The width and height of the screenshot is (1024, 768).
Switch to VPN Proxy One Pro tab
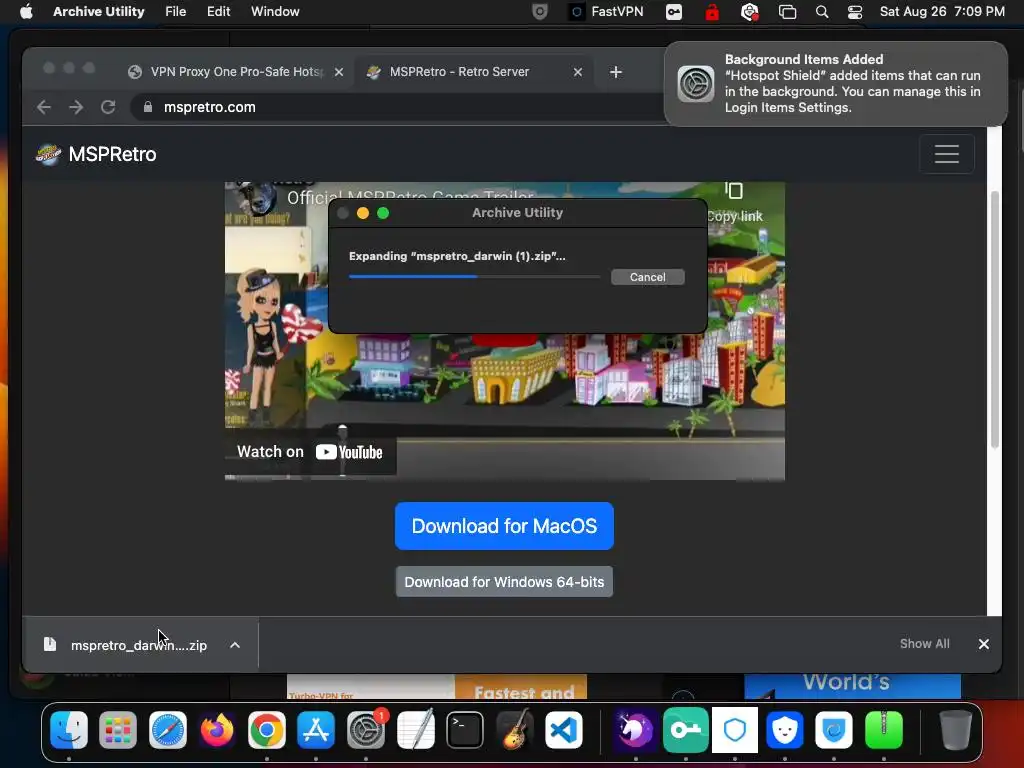[236, 72]
